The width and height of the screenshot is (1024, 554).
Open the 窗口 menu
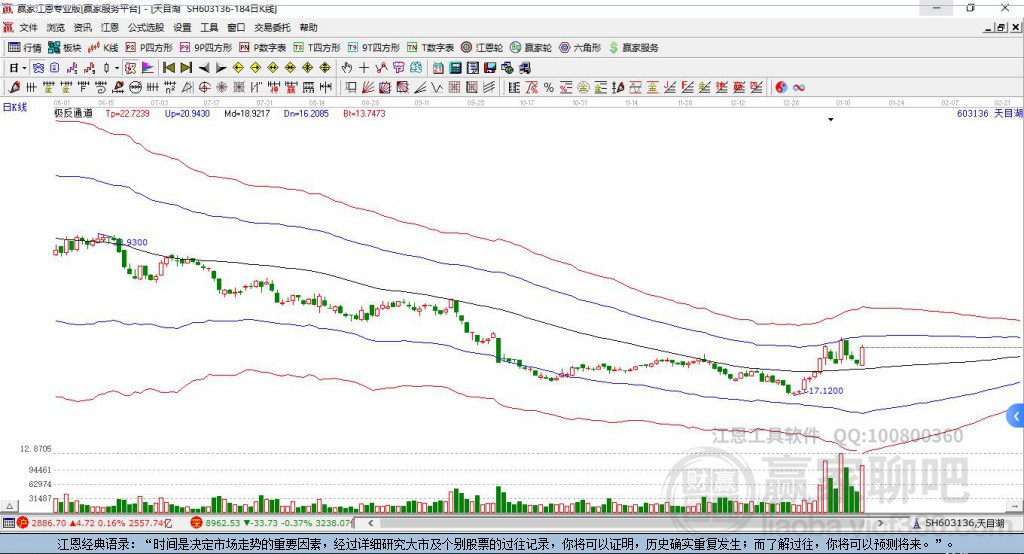(236, 27)
